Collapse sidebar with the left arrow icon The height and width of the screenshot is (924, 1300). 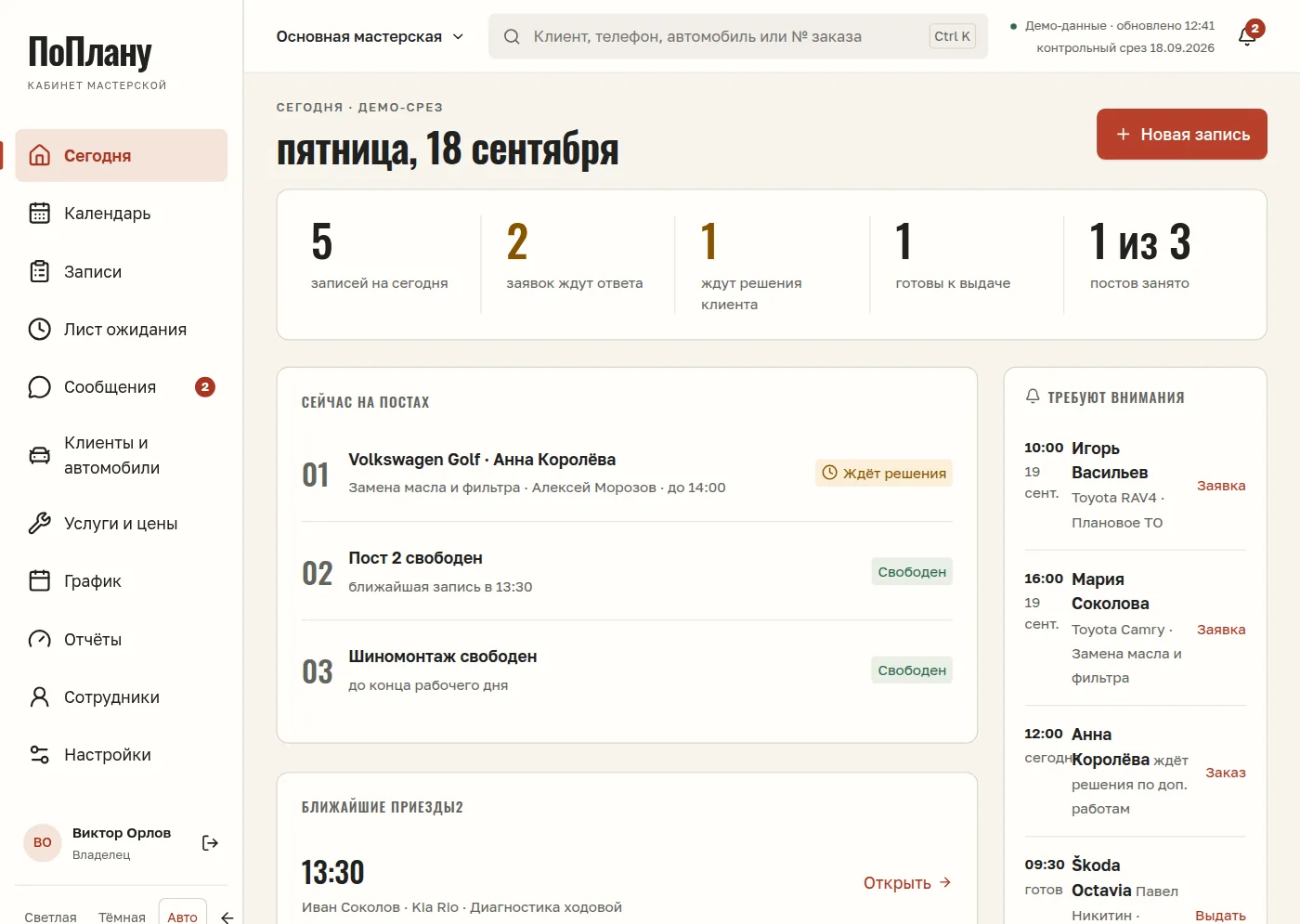(227, 917)
